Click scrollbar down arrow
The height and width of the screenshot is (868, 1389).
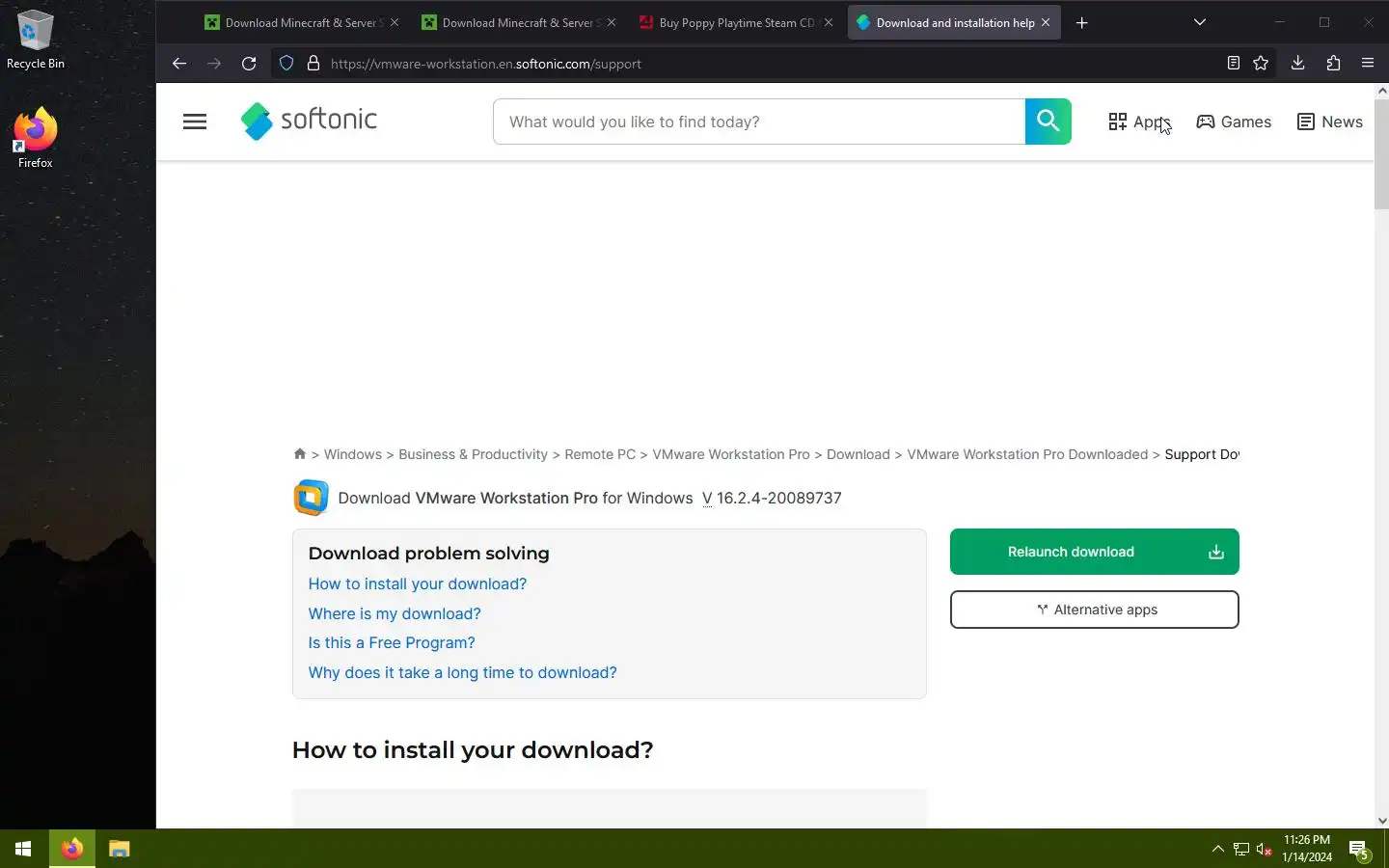[1381, 821]
